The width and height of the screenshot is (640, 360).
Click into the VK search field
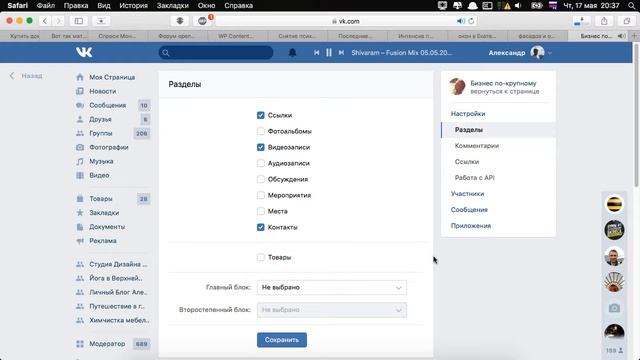[x=216, y=53]
